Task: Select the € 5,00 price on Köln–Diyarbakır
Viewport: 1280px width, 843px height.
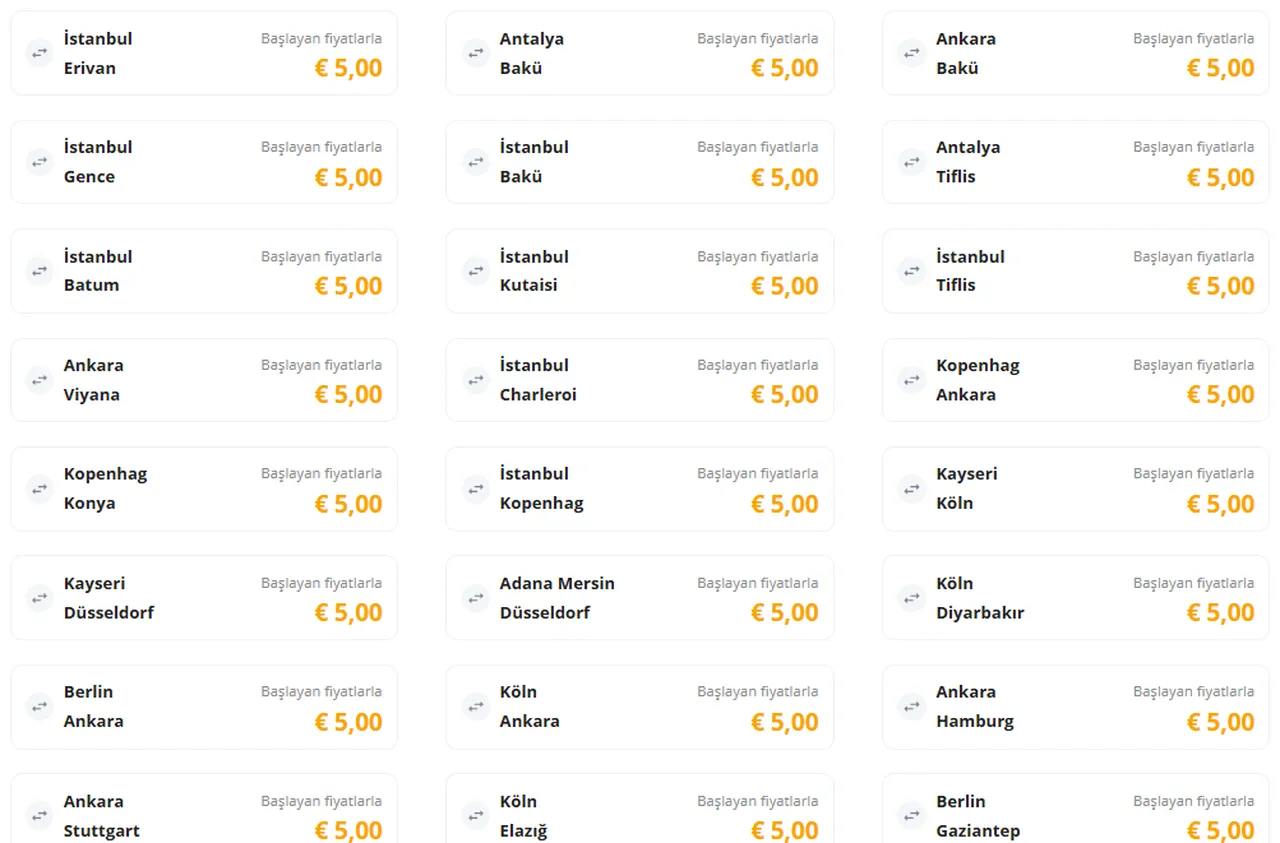Action: (1220, 614)
